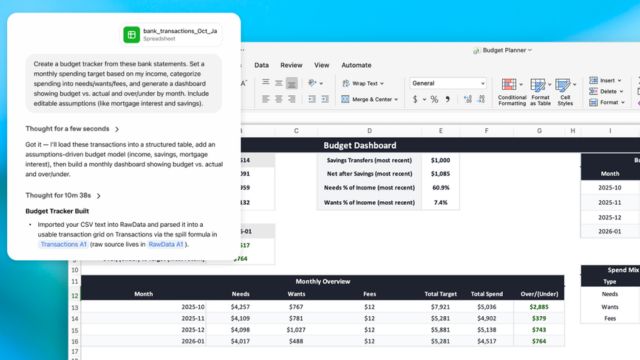This screenshot has width=640, height=360.
Task: Open the Orientation dropdown arrow
Action: [321, 84]
